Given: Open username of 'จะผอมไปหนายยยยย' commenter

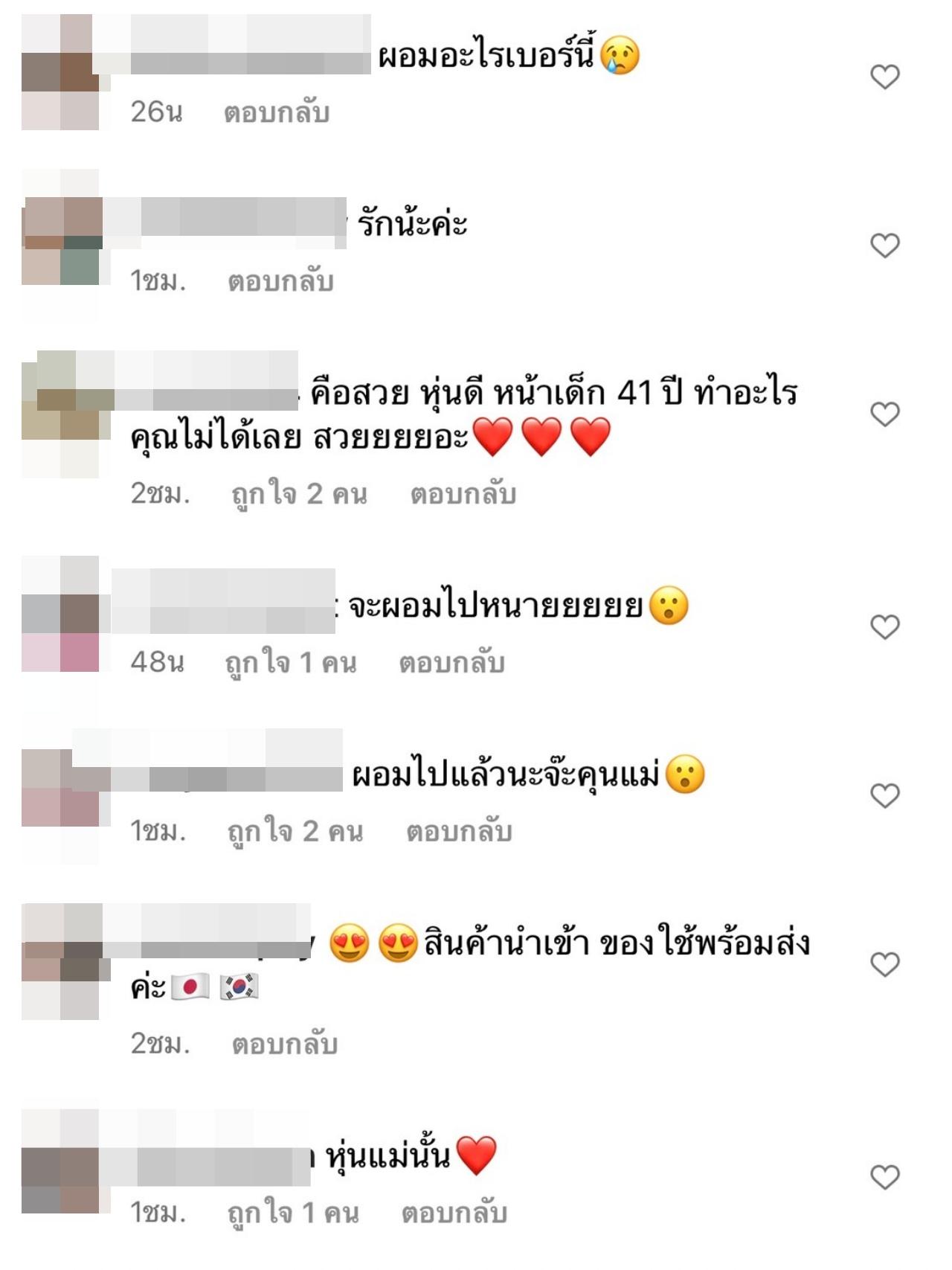Looking at the screenshot, I should 223,601.
